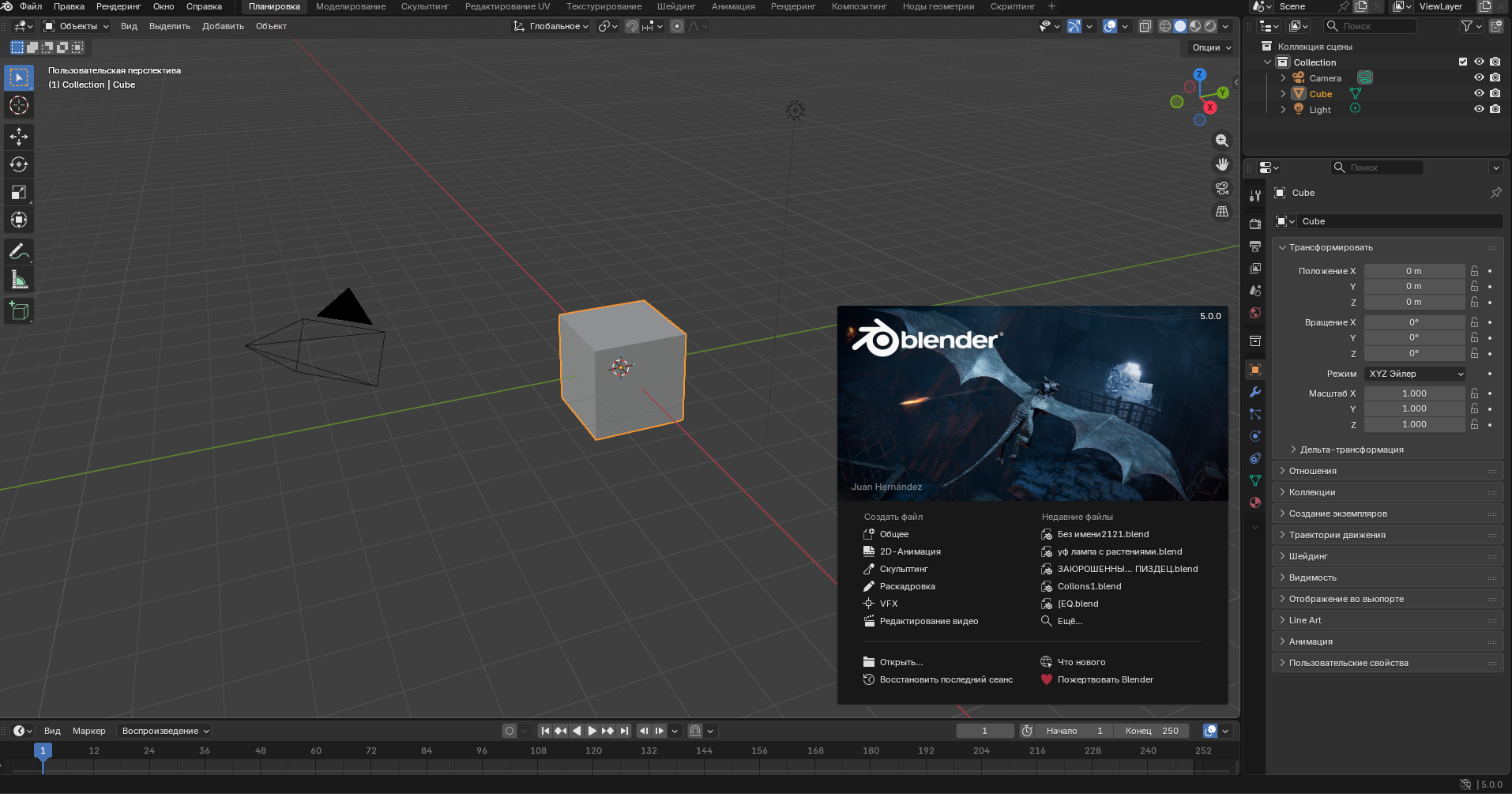This screenshot has width=1512, height=794.
Task: Expand the Relations panel
Action: click(x=1387, y=471)
